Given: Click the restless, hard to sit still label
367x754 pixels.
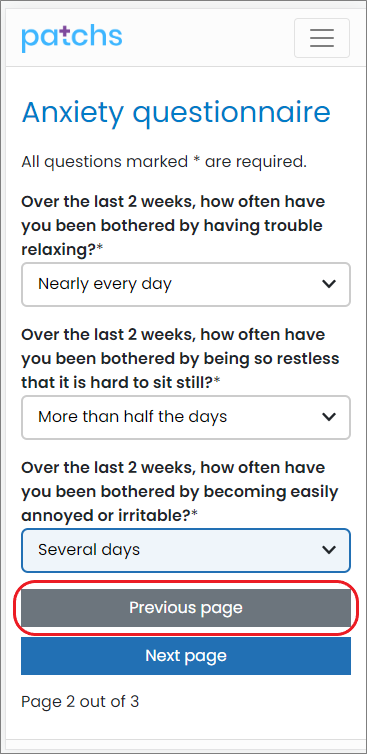Looking at the screenshot, I should (180, 358).
